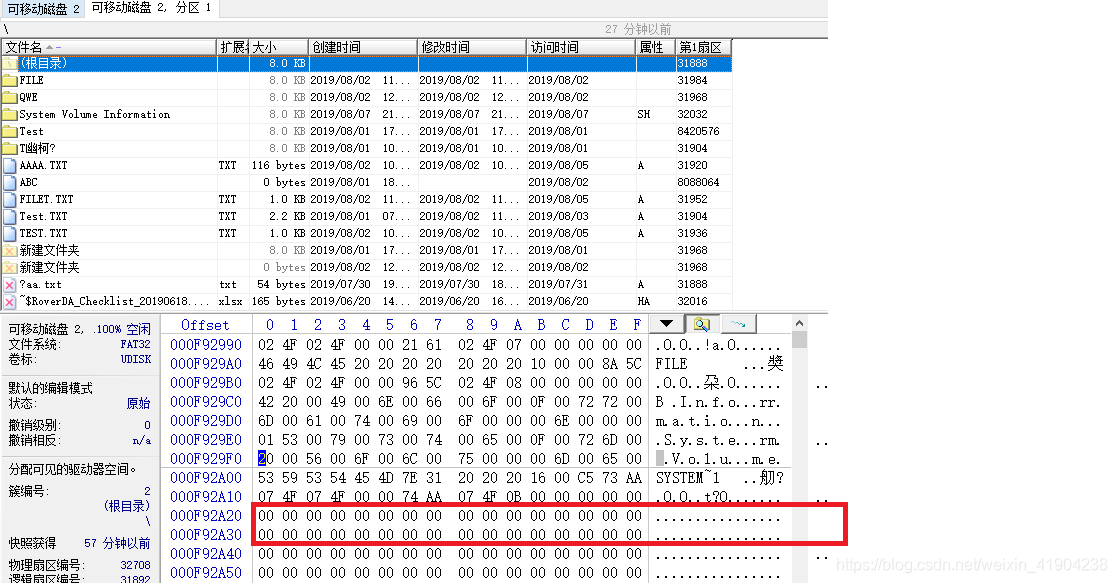The width and height of the screenshot is (1117, 583).
Task: Switch to the 可移动磁盘 2 tab
Action: point(43,9)
